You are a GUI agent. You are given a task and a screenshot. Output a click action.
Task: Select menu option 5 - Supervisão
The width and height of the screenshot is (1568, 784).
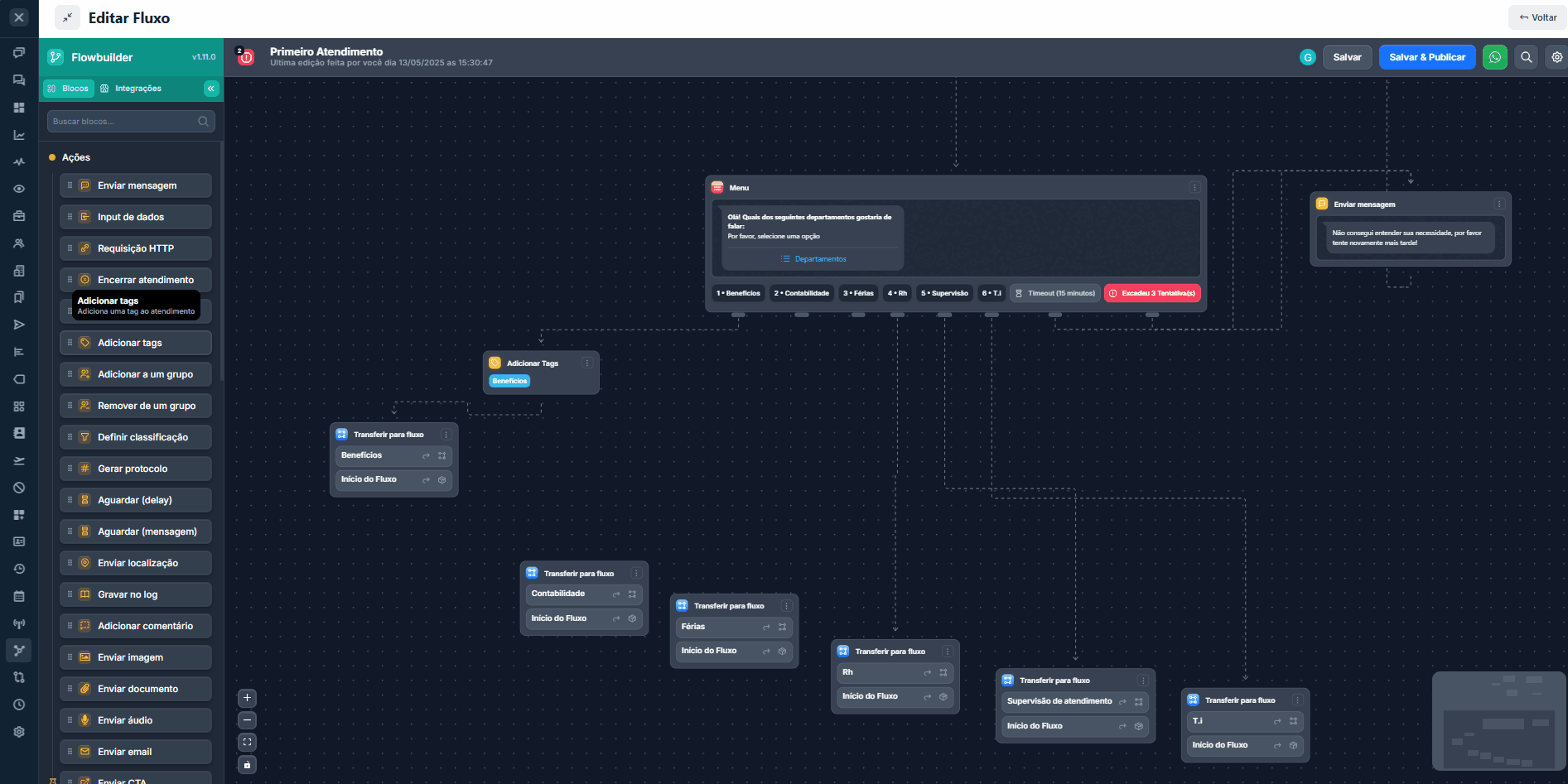[x=944, y=293]
